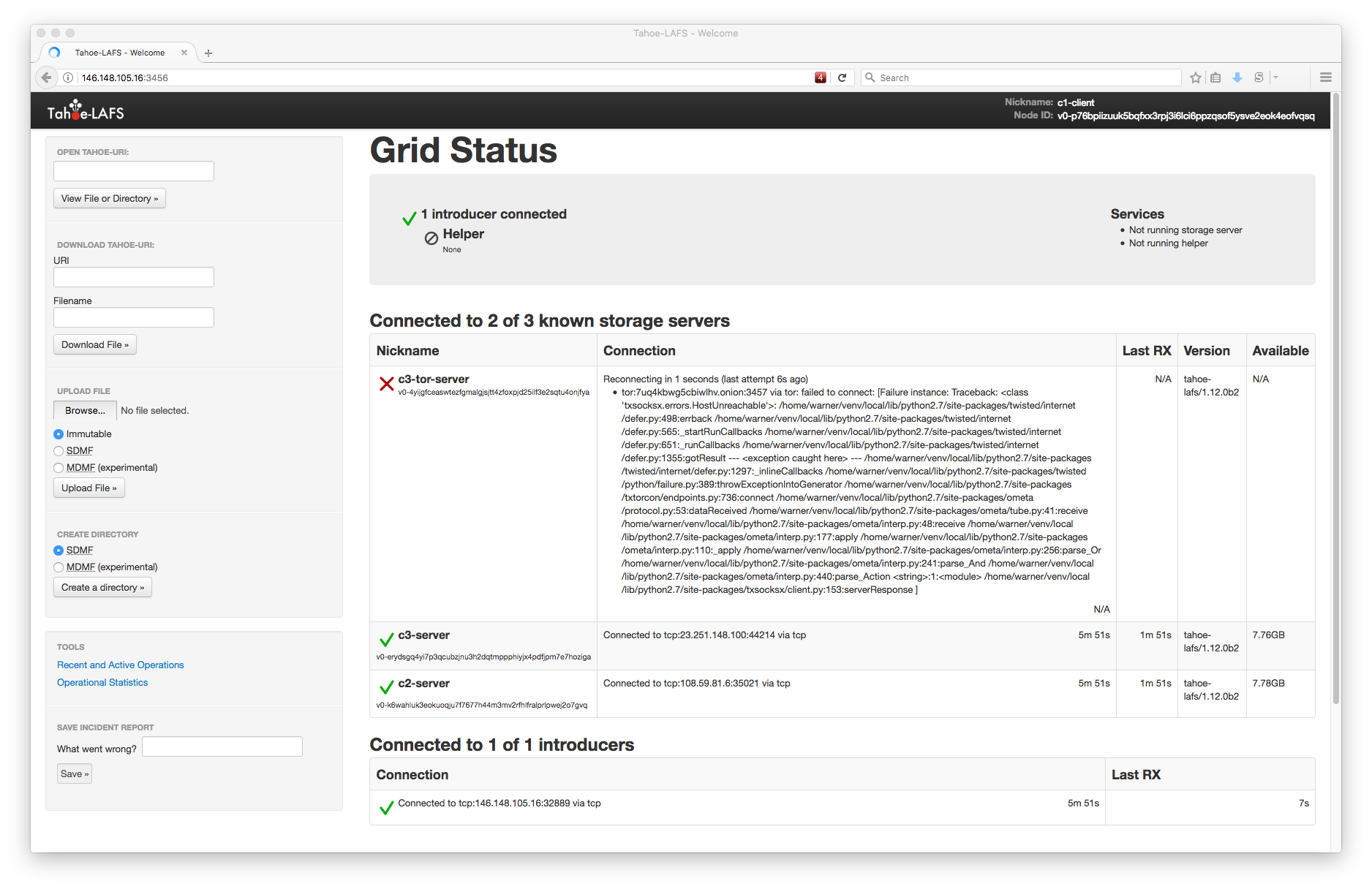Bookmark this page with the star icon
Viewport: 1372px width, 889px height.
pyautogui.click(x=1196, y=77)
